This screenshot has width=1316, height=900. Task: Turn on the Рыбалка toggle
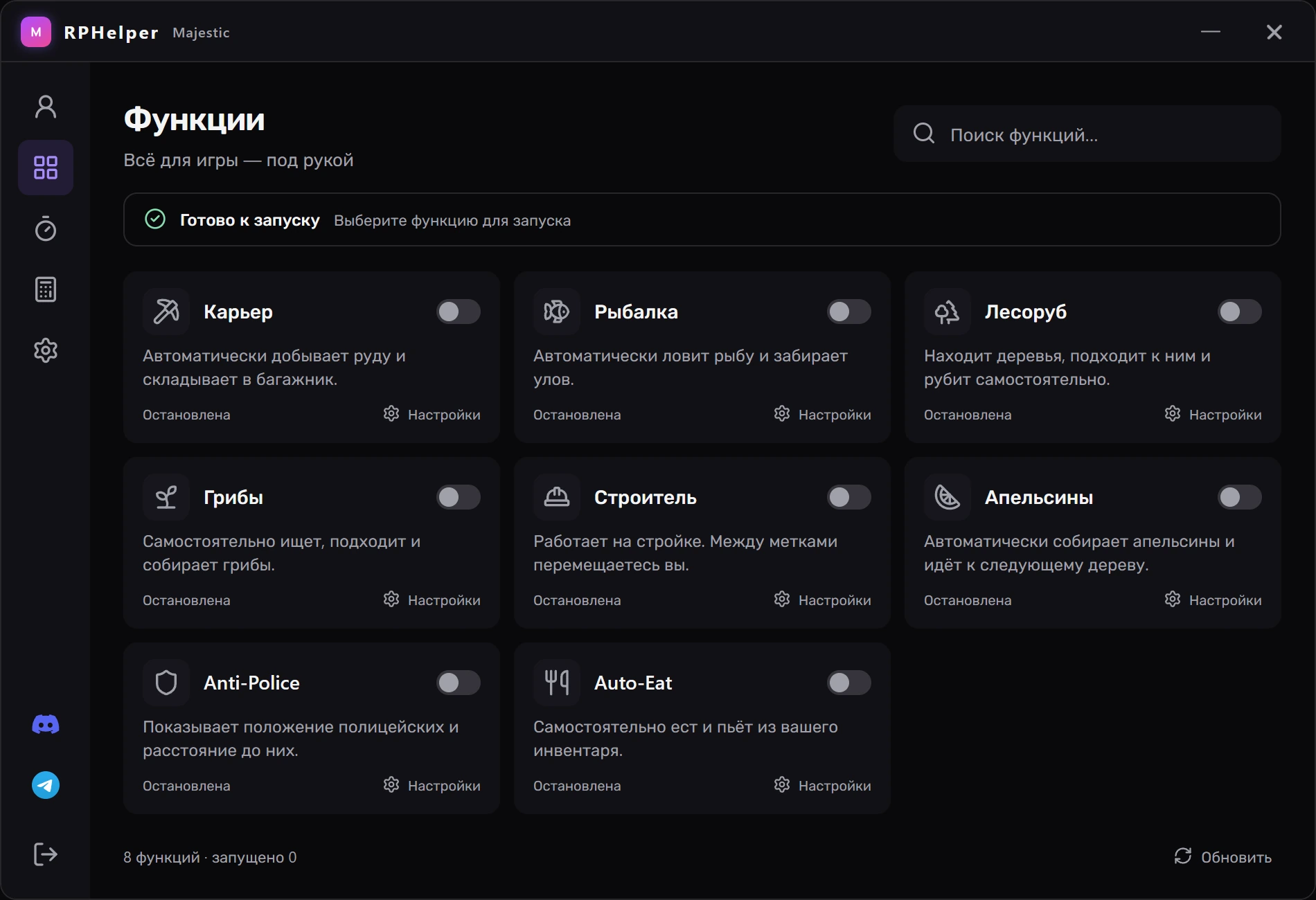848,312
